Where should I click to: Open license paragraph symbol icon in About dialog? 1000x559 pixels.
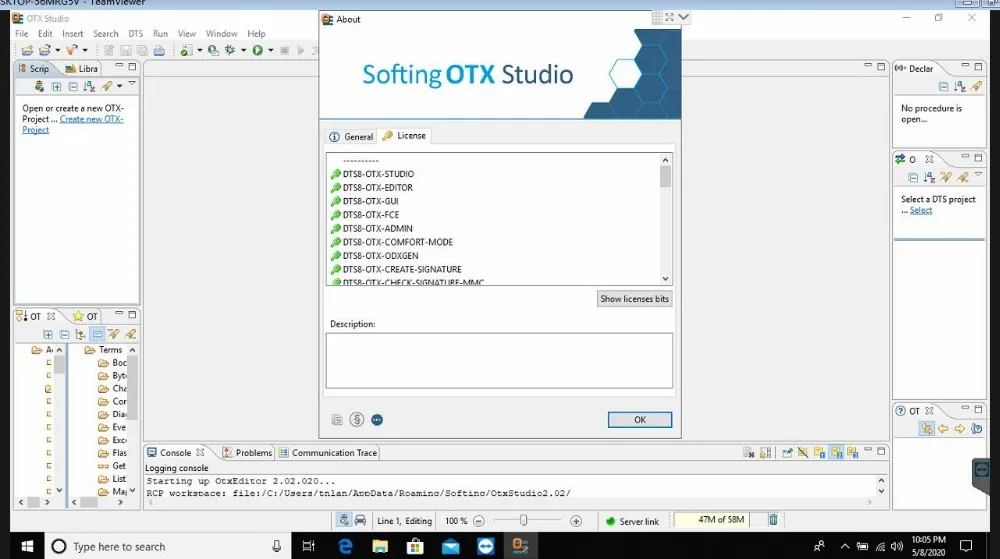(357, 419)
